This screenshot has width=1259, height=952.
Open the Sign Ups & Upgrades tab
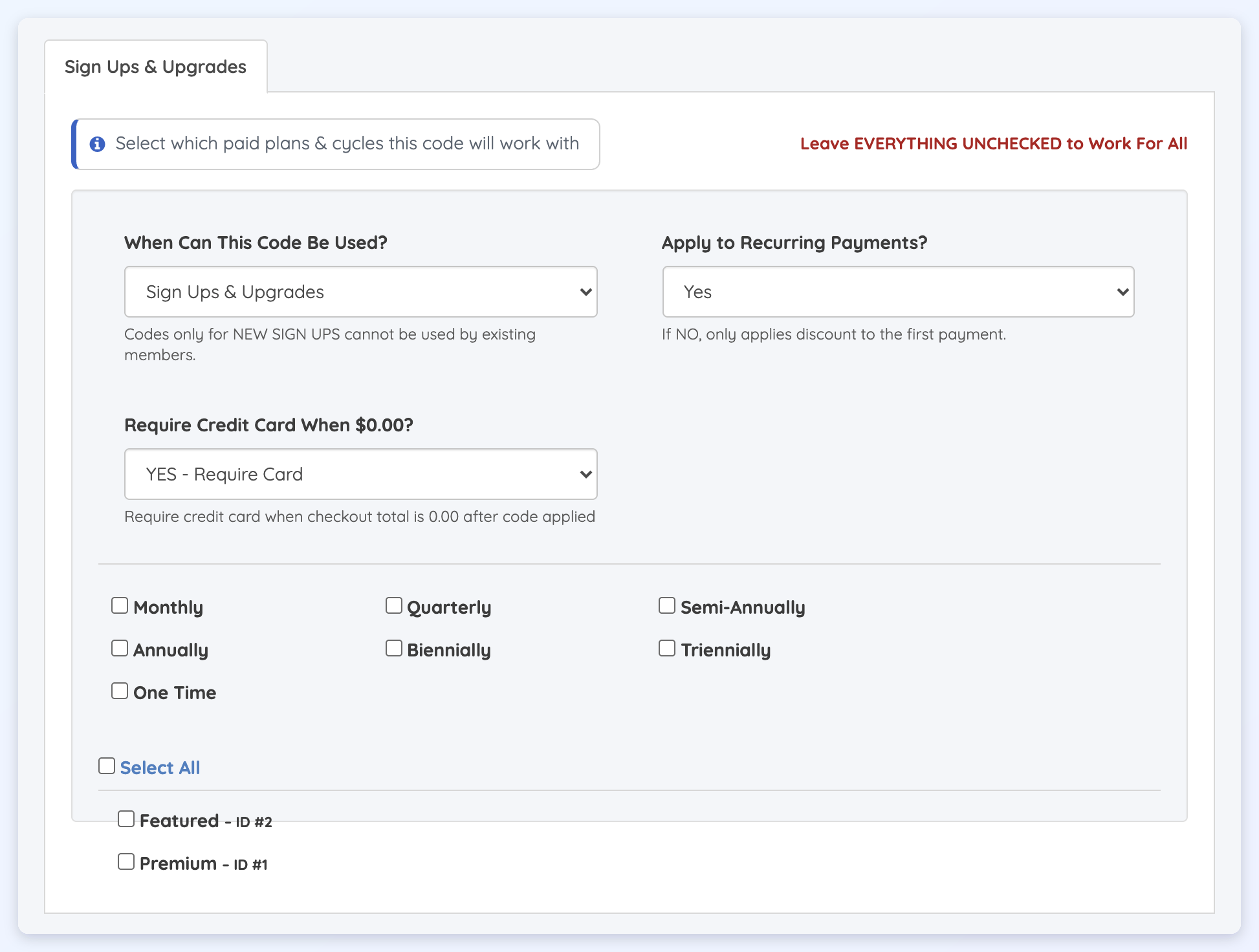point(155,67)
